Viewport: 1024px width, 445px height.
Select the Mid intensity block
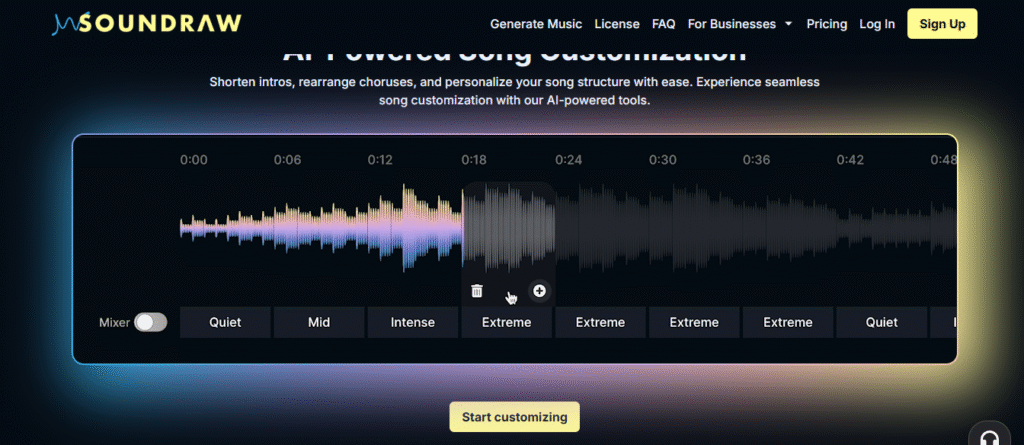[319, 322]
